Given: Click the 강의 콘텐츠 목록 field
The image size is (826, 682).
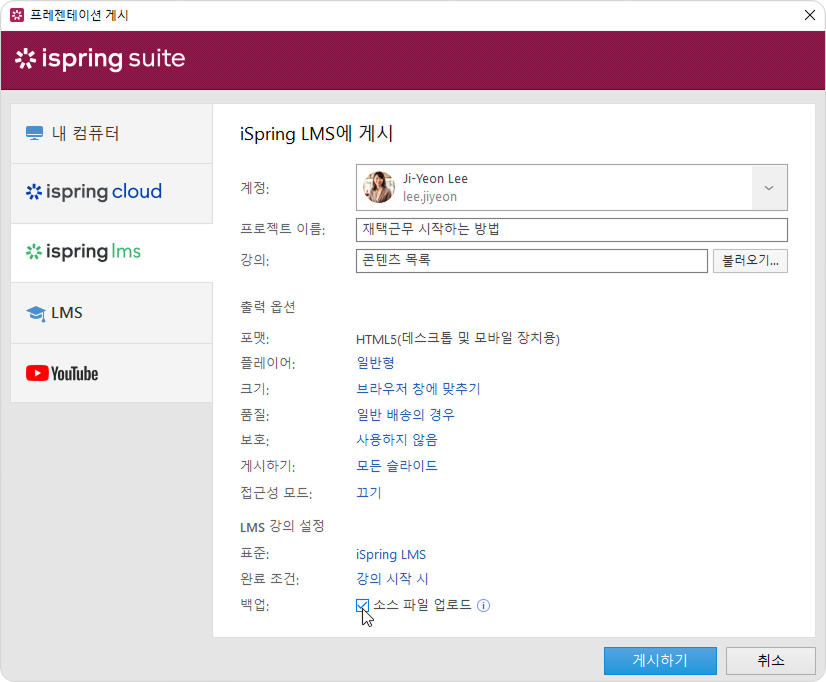Looking at the screenshot, I should coord(531,261).
